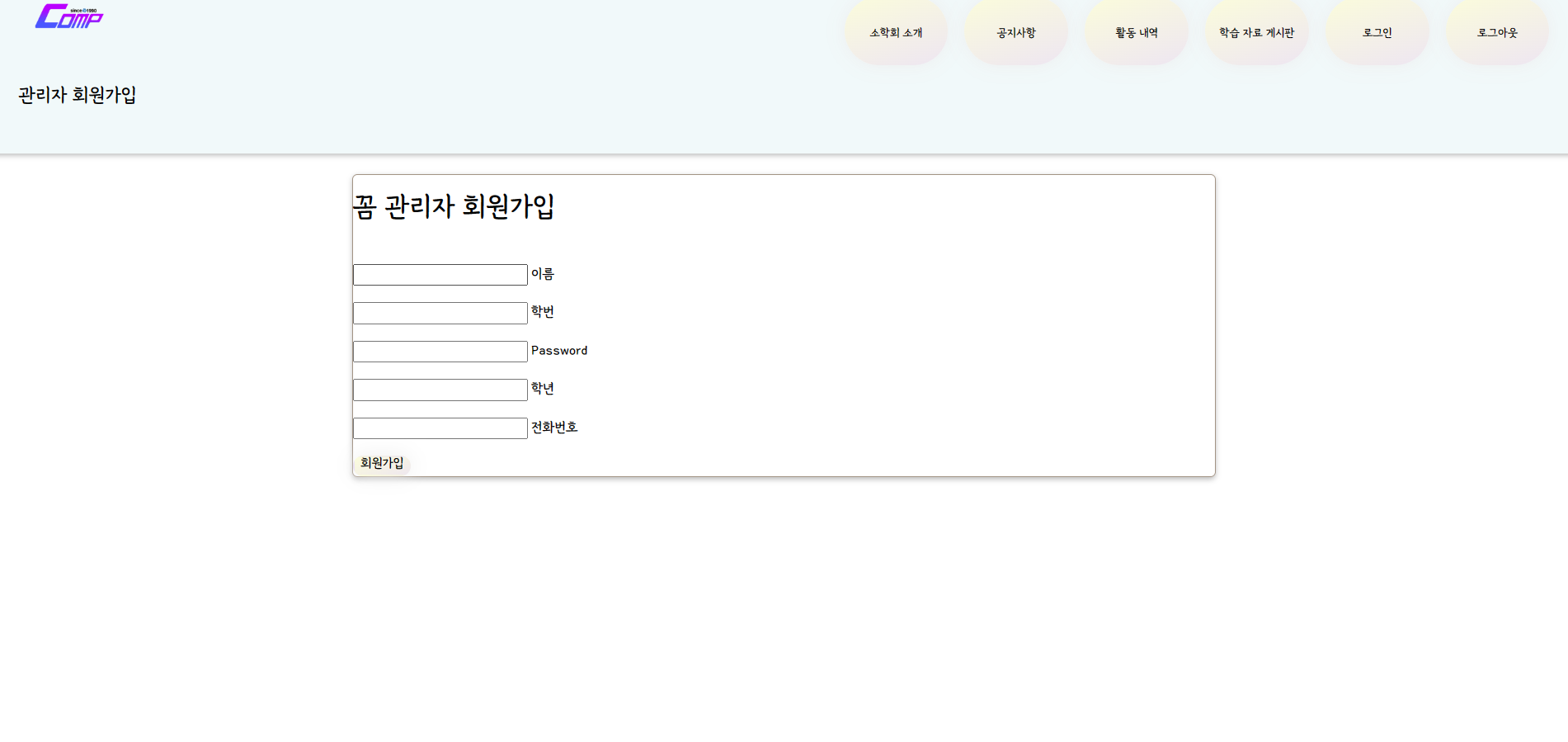Click the Password label text
Screen dimensions: 1568x742
[558, 351]
